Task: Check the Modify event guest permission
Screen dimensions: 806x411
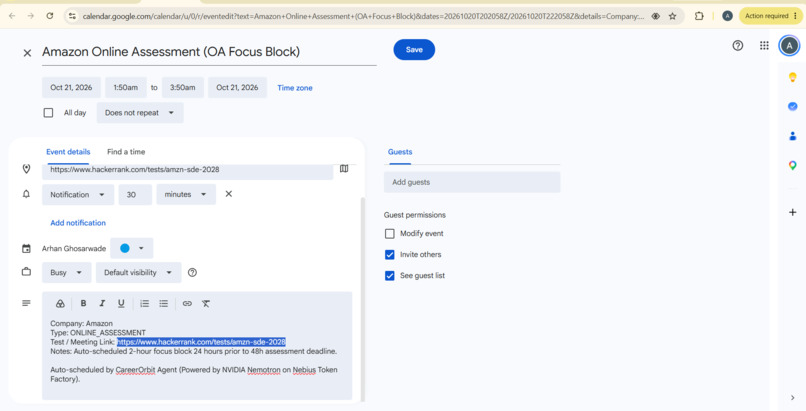Action: pos(390,234)
